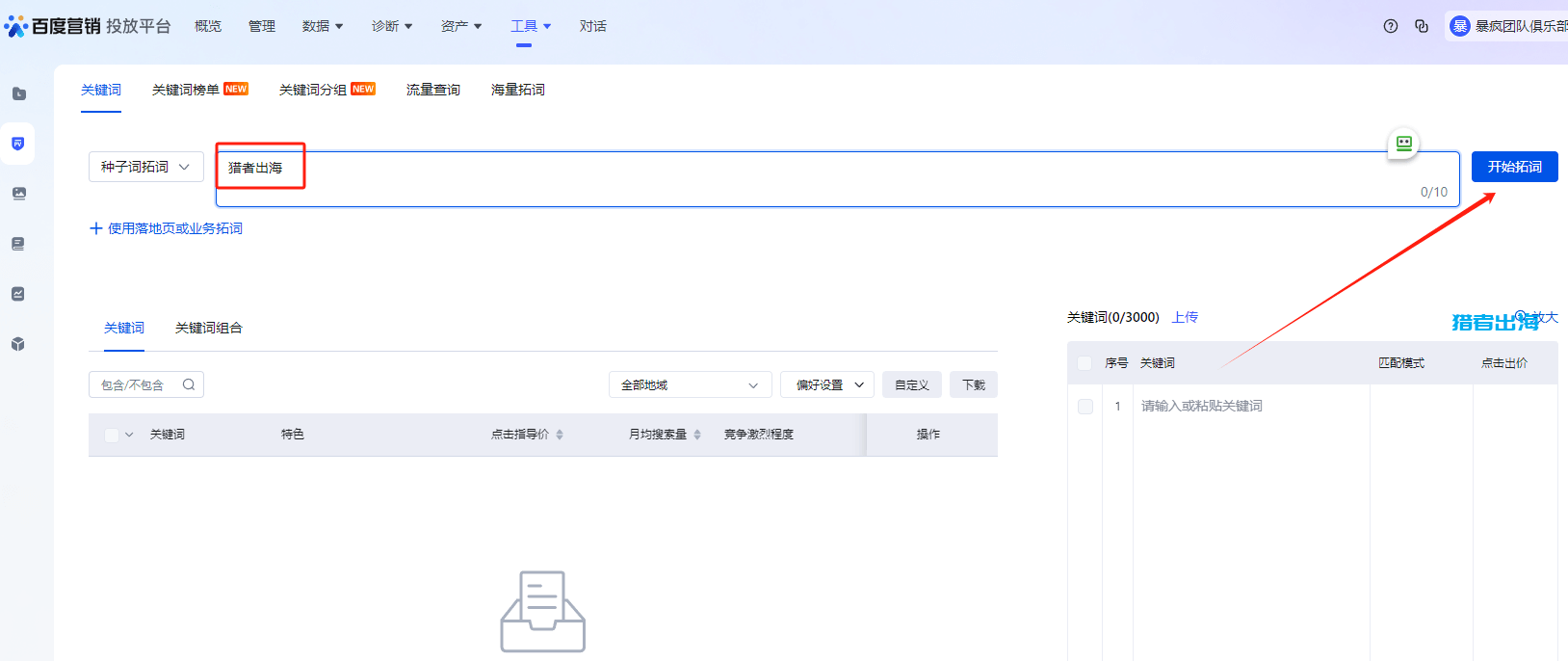Click 放大 zoom icon in right panel
Viewport: 1568px width, 661px height.
point(1522,317)
